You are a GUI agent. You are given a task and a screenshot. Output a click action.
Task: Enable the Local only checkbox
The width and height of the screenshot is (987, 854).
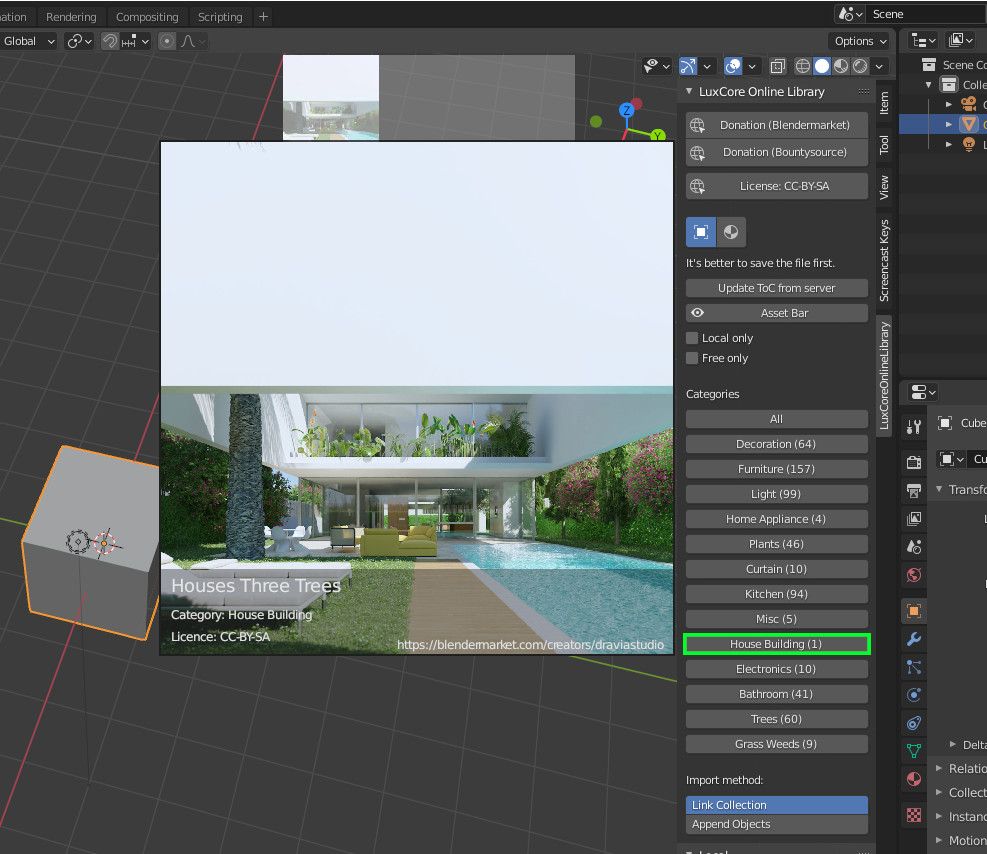(x=692, y=338)
